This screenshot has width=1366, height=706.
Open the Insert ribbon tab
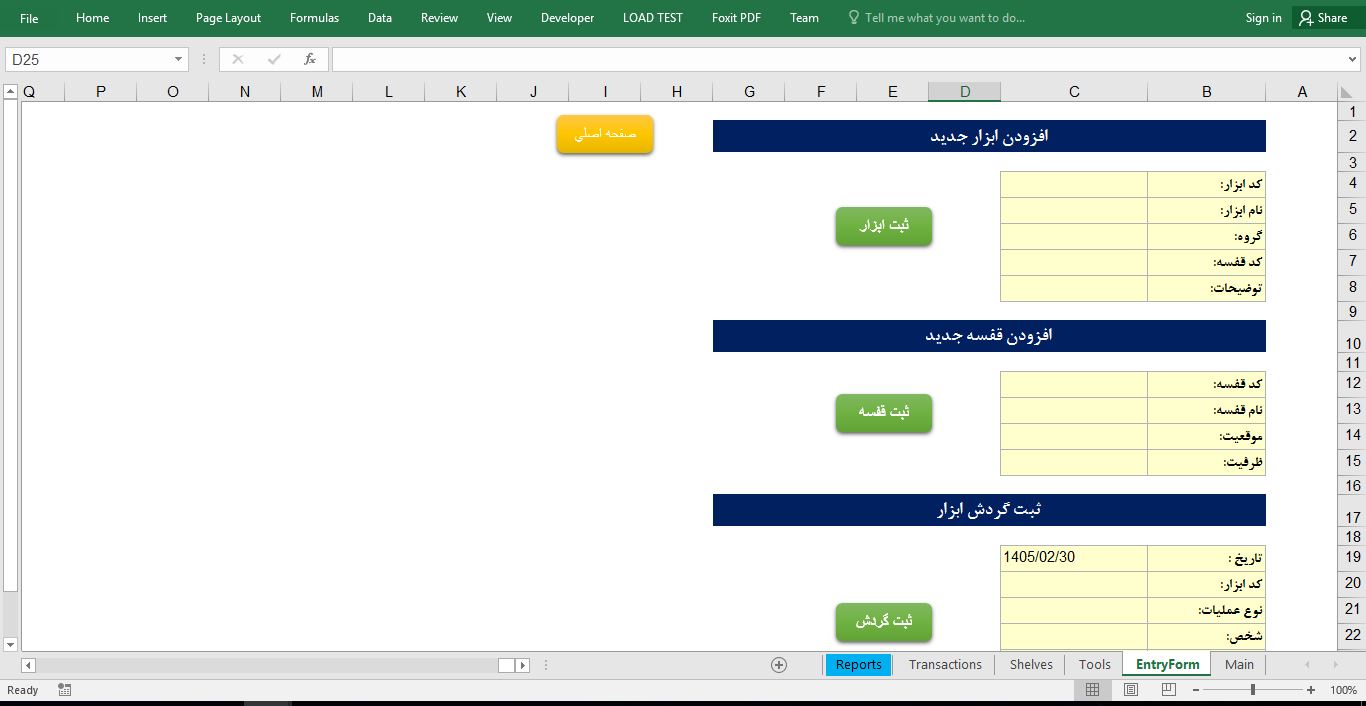tap(153, 18)
